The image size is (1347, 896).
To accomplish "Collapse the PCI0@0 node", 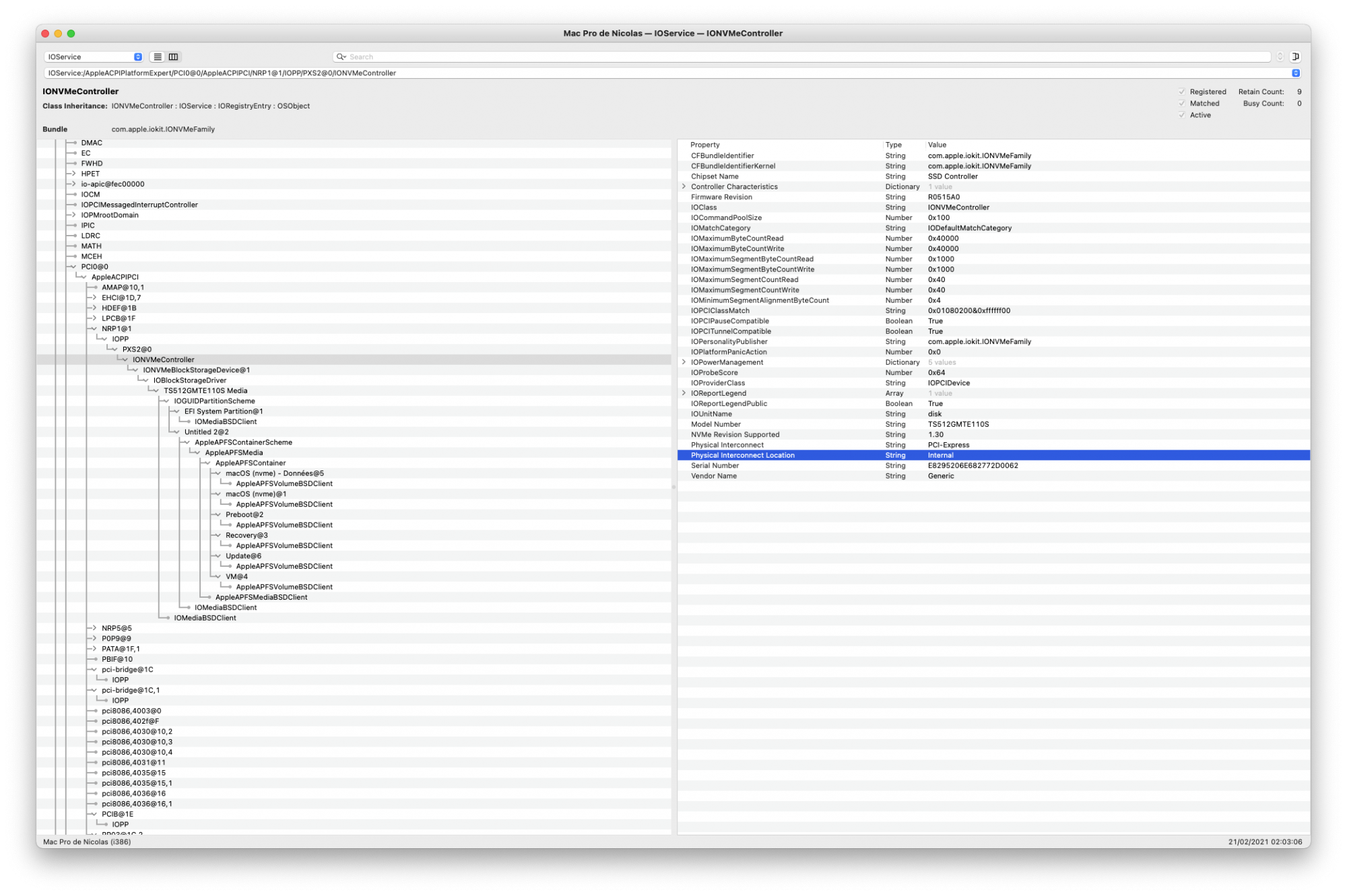I will pyautogui.click(x=73, y=267).
